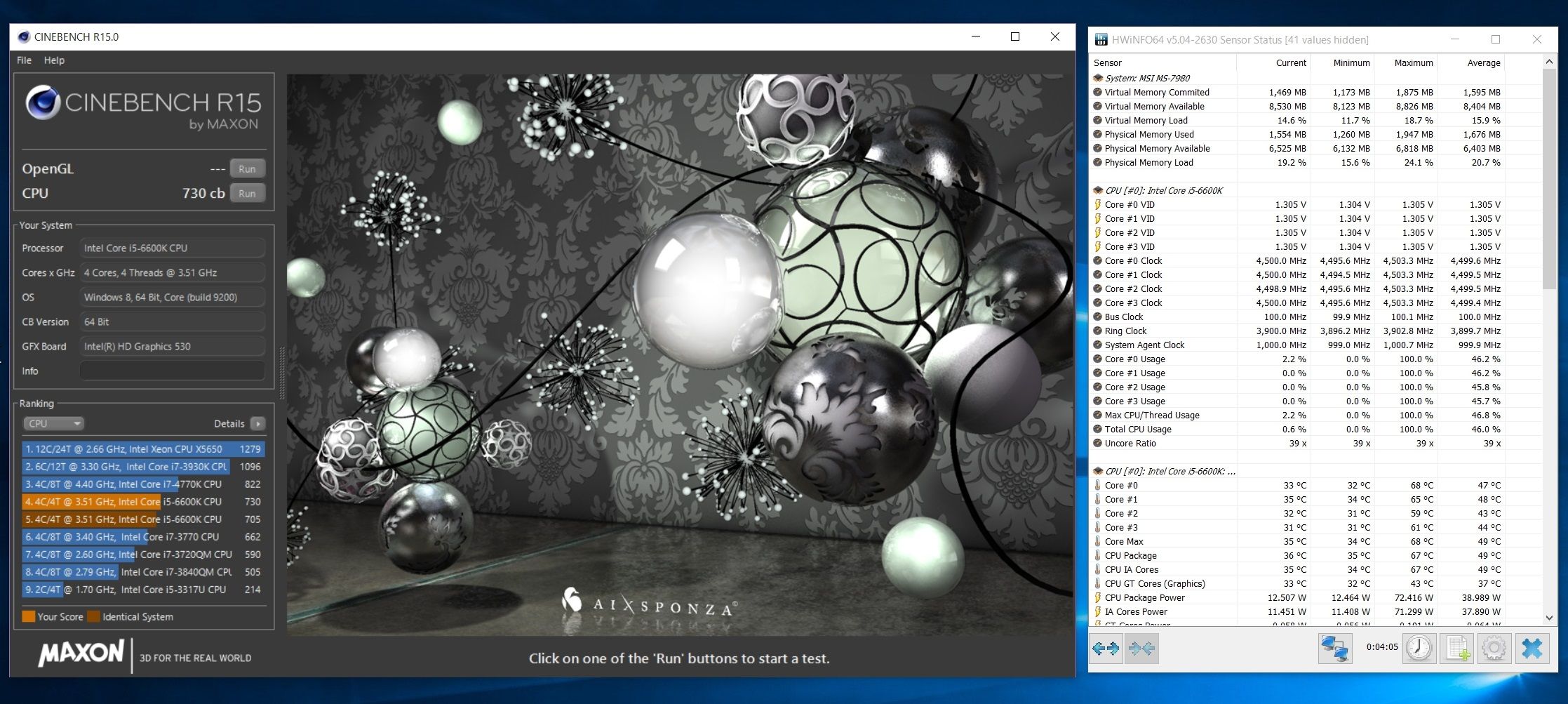This screenshot has height=704, width=1568.
Task: Click the round icon beside Ring Clock
Action: coord(1098,331)
